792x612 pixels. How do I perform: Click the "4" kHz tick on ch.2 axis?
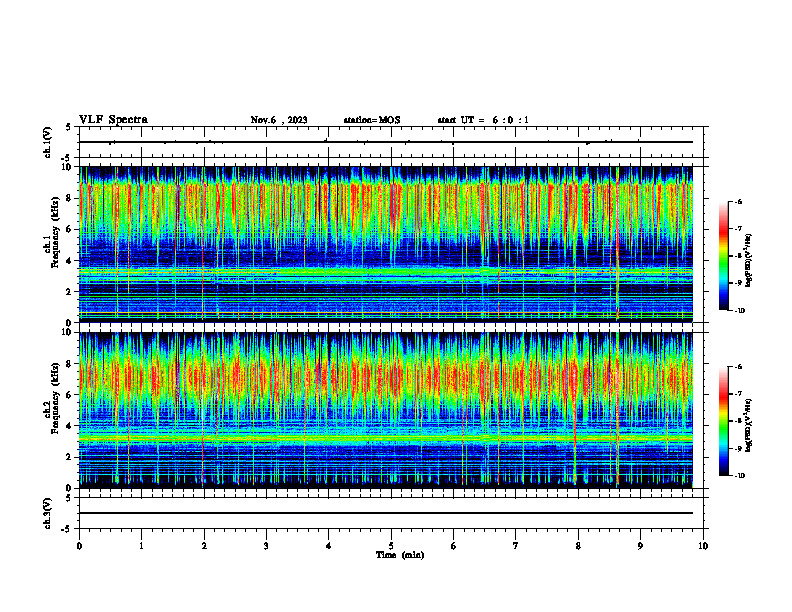(69, 426)
